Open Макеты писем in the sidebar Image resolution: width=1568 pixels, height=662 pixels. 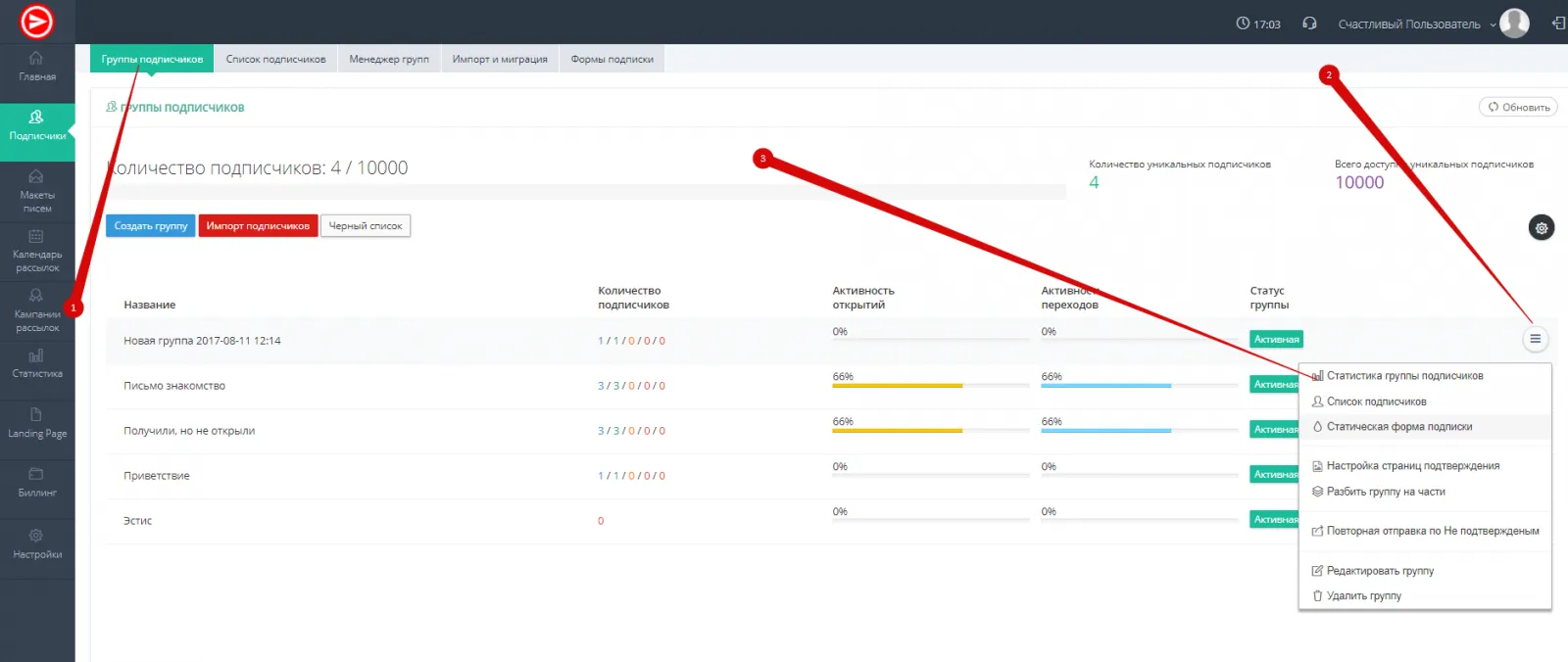(x=37, y=191)
